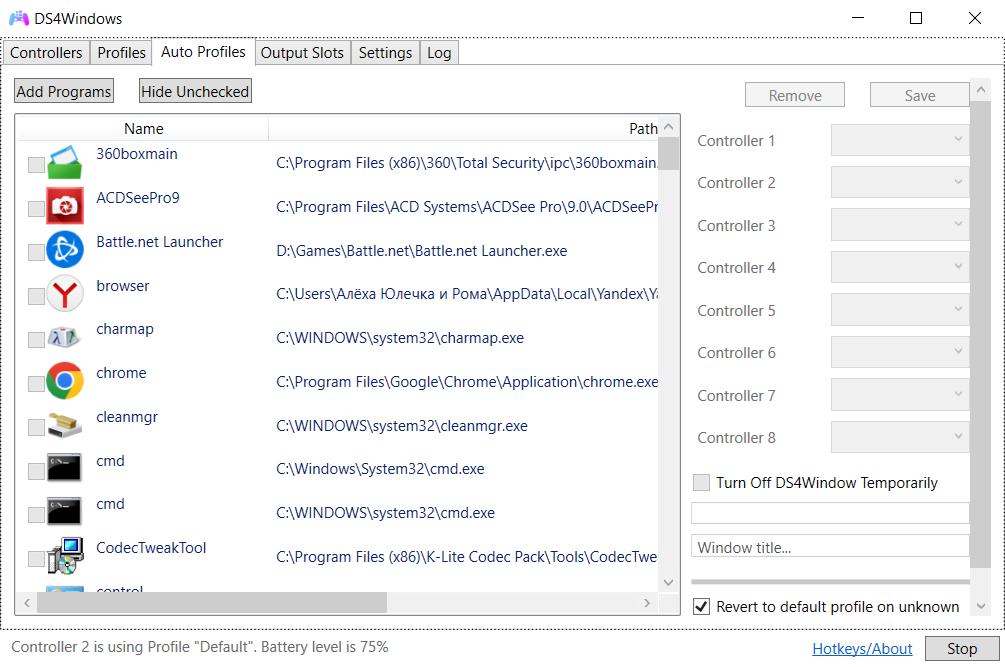This screenshot has height=667, width=1005.
Task: Select the C:\WINDOWS\system32\charmap.exe path
Action: [400, 338]
